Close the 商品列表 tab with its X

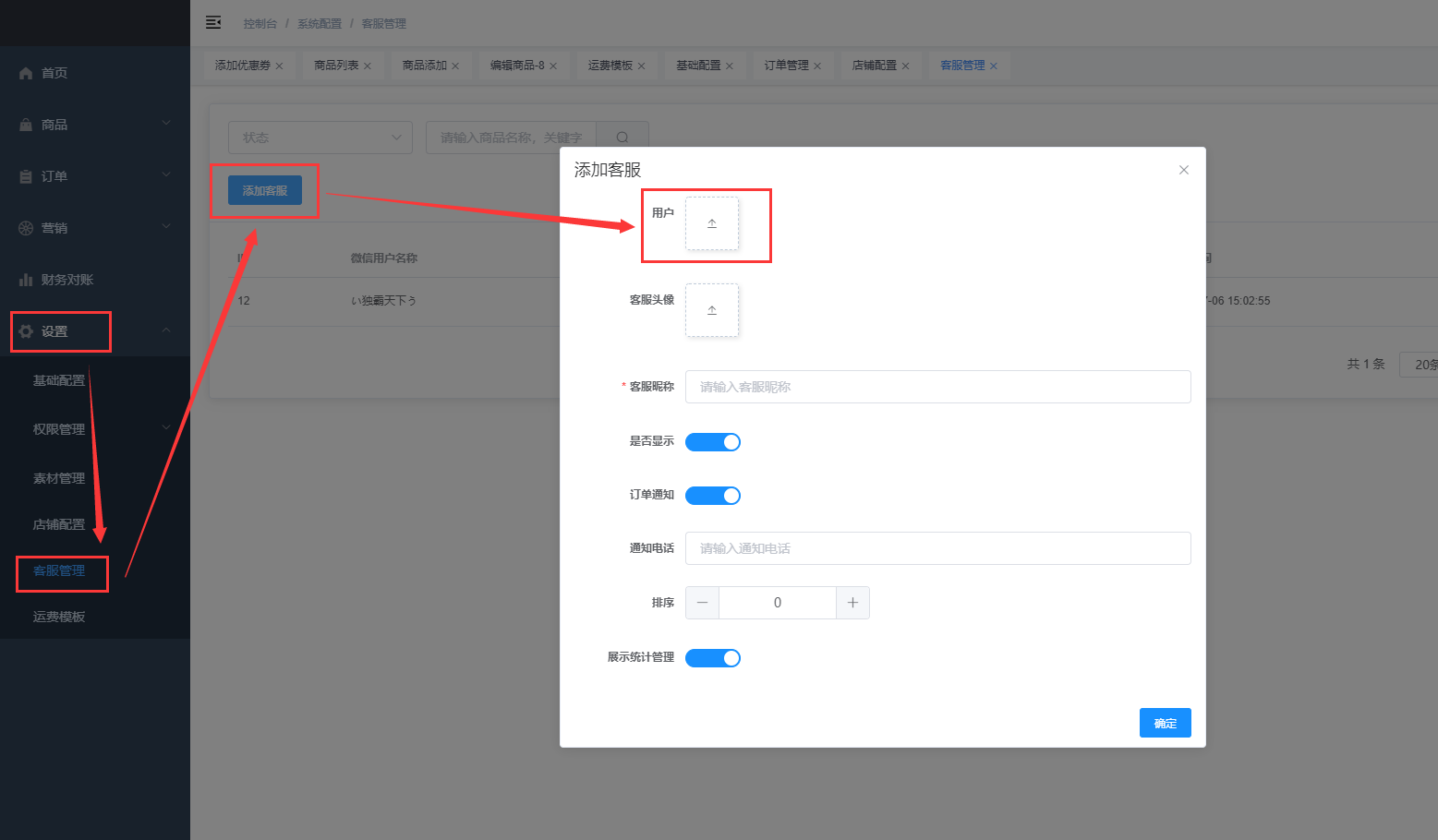pos(368,66)
